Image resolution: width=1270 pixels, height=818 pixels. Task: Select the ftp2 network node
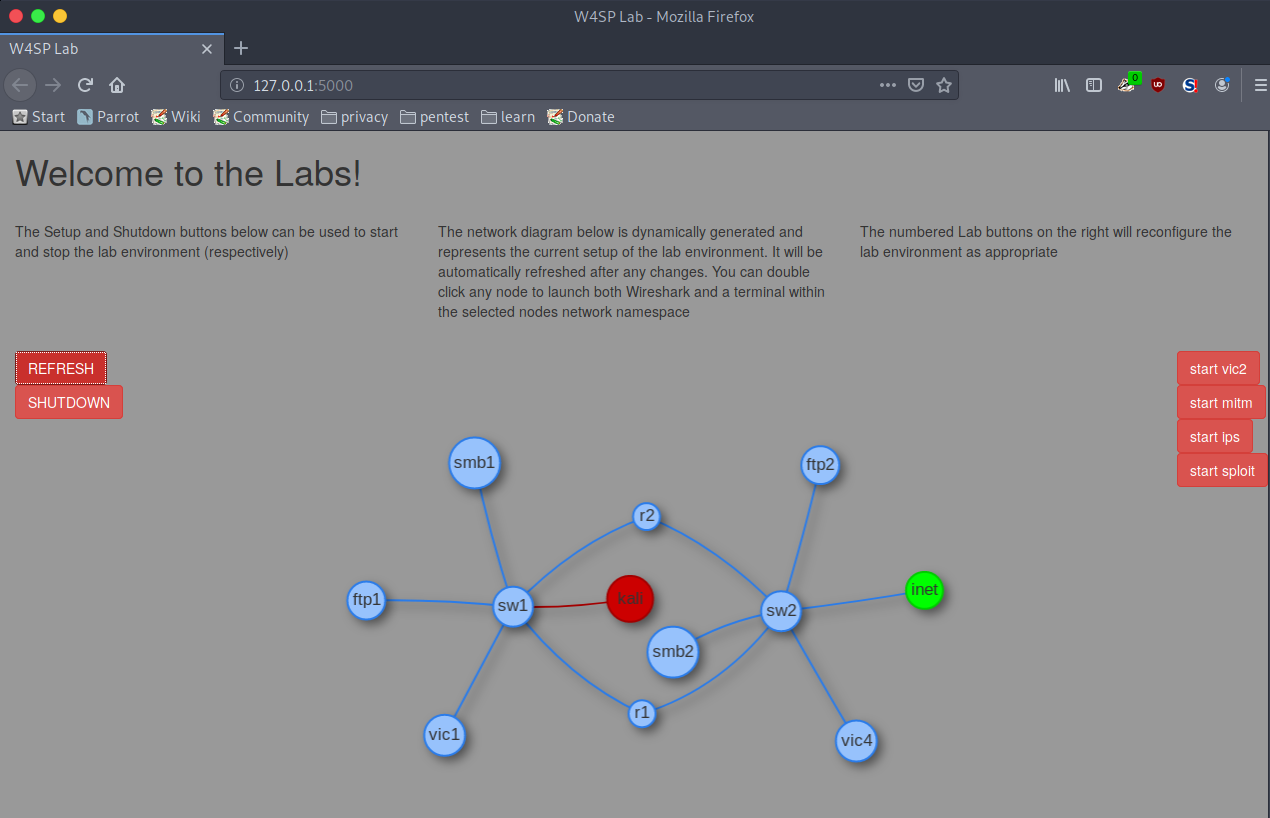pos(820,465)
